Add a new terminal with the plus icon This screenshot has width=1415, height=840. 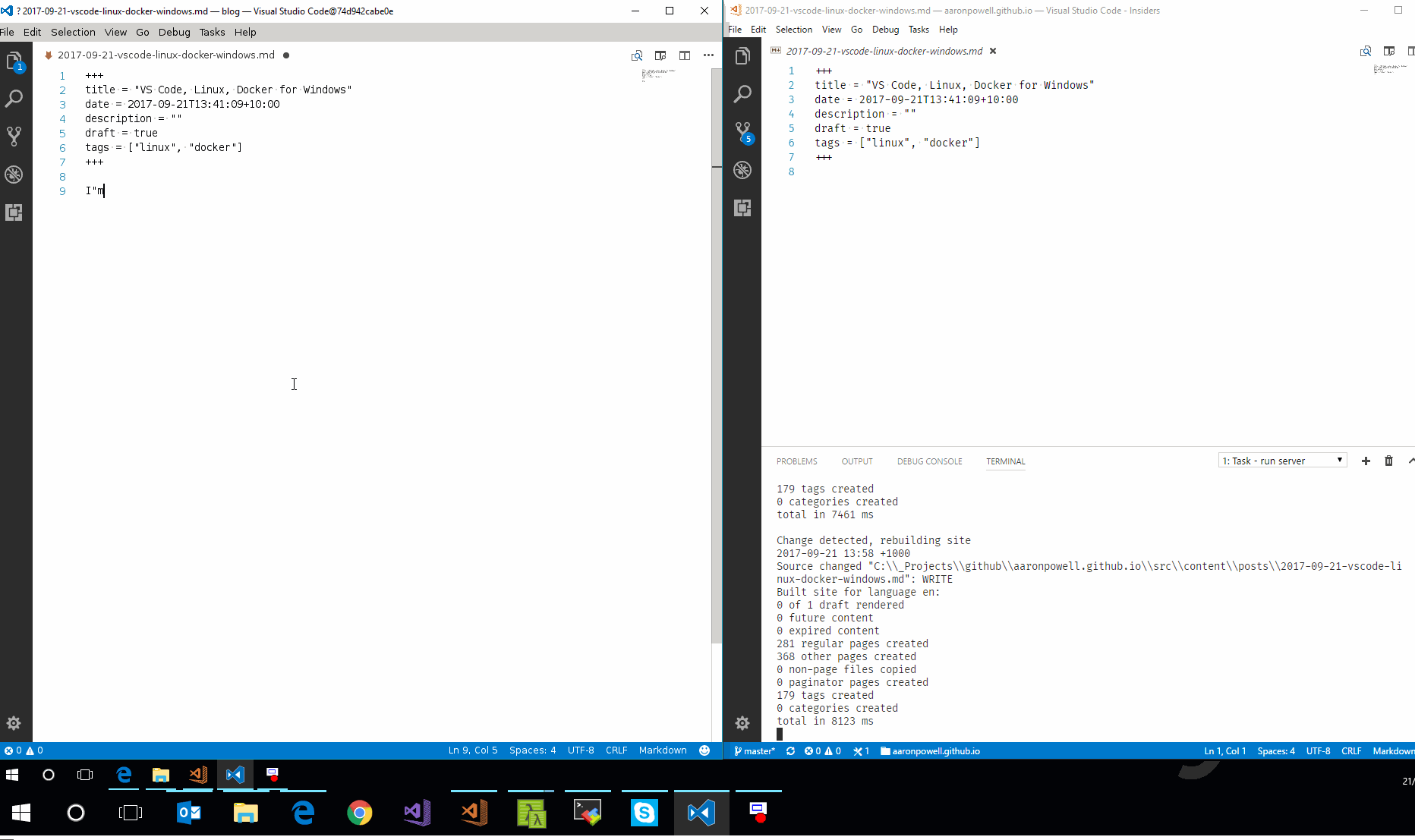(1366, 461)
